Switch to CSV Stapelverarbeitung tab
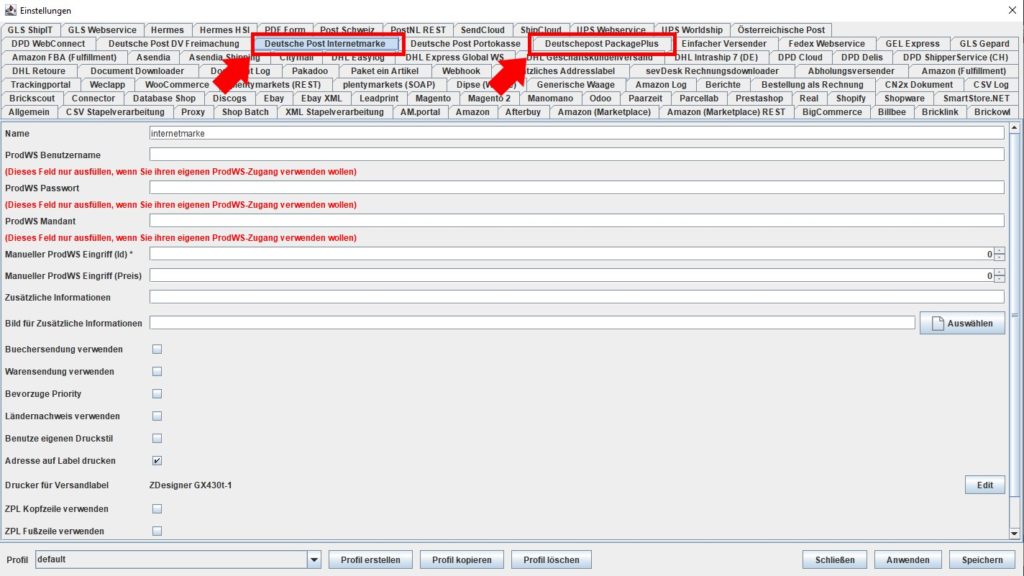Viewport: 1024px width, 576px height. (x=115, y=112)
